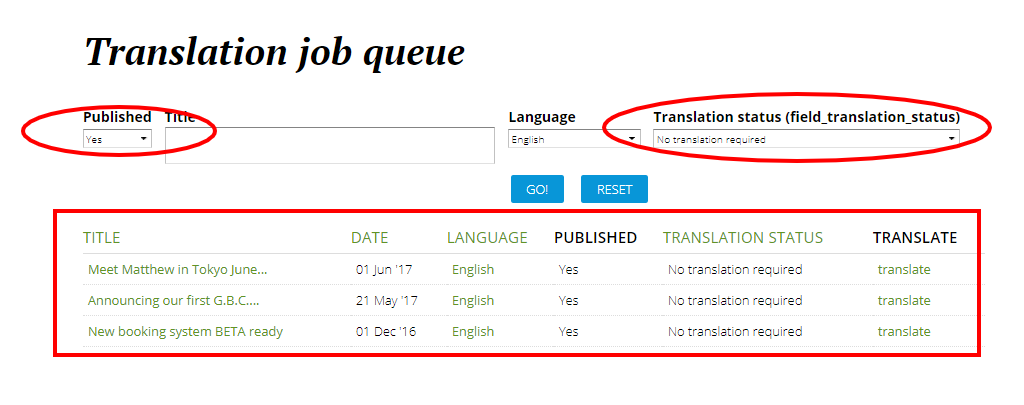Sort table by DATE column header
Viewport: 1024px width, 405px height.
(369, 238)
